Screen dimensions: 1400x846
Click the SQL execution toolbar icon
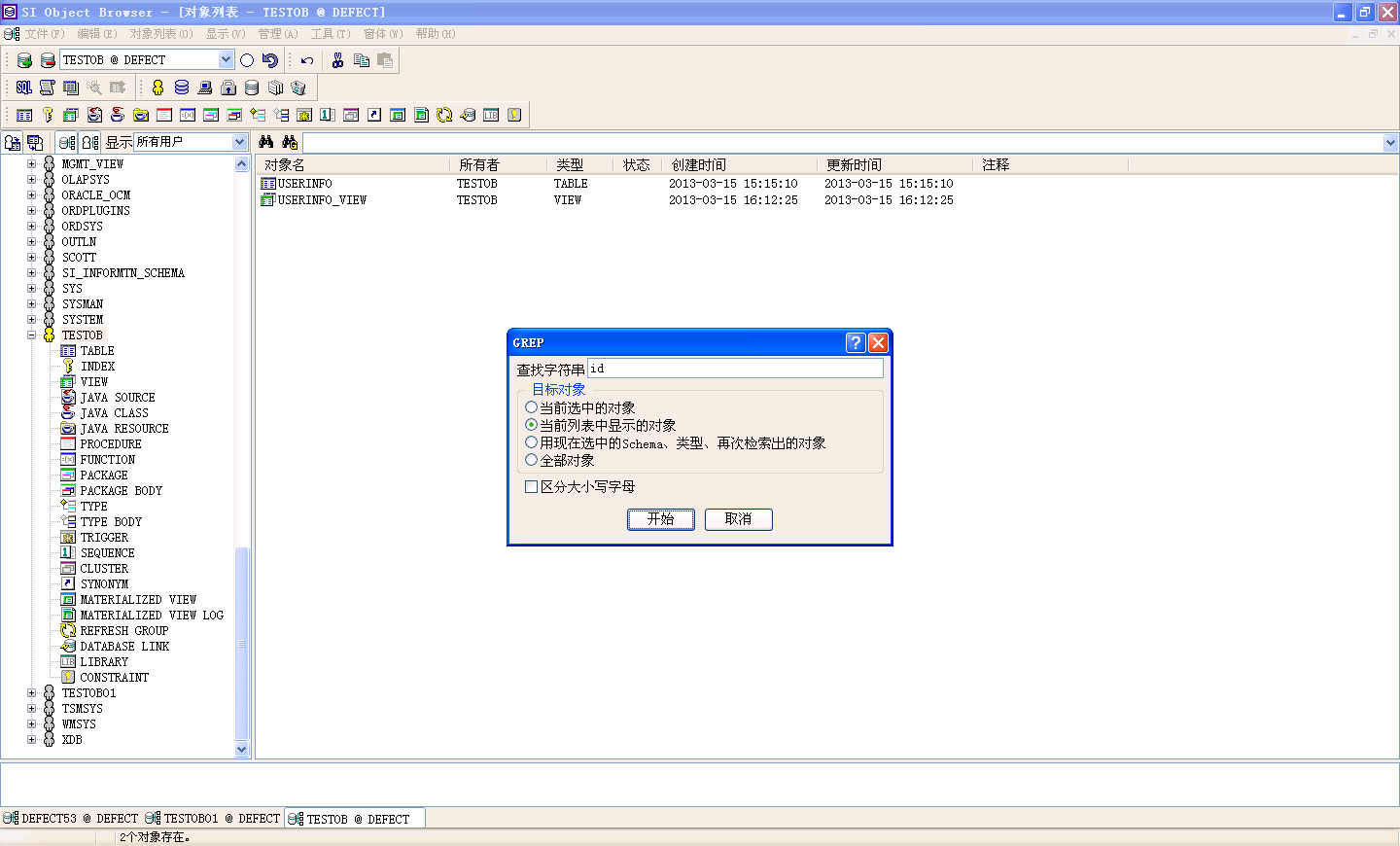click(x=24, y=88)
